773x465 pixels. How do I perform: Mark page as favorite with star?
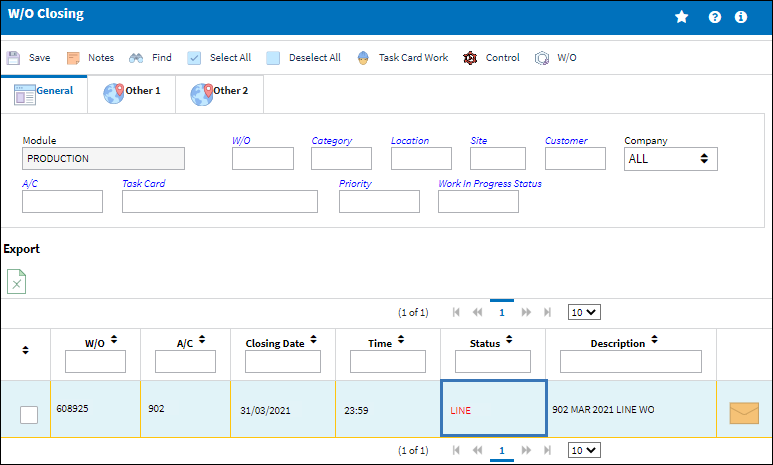click(x=681, y=17)
